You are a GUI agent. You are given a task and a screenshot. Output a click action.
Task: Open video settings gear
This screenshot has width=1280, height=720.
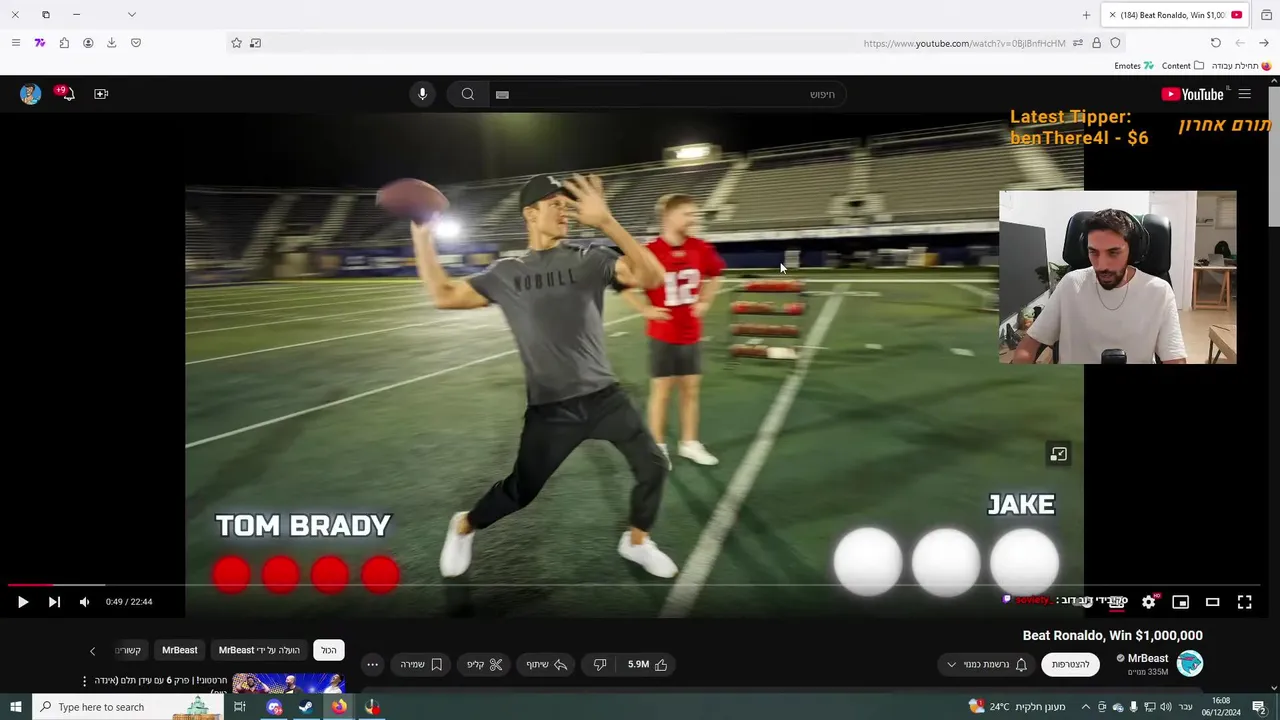[x=1149, y=602]
